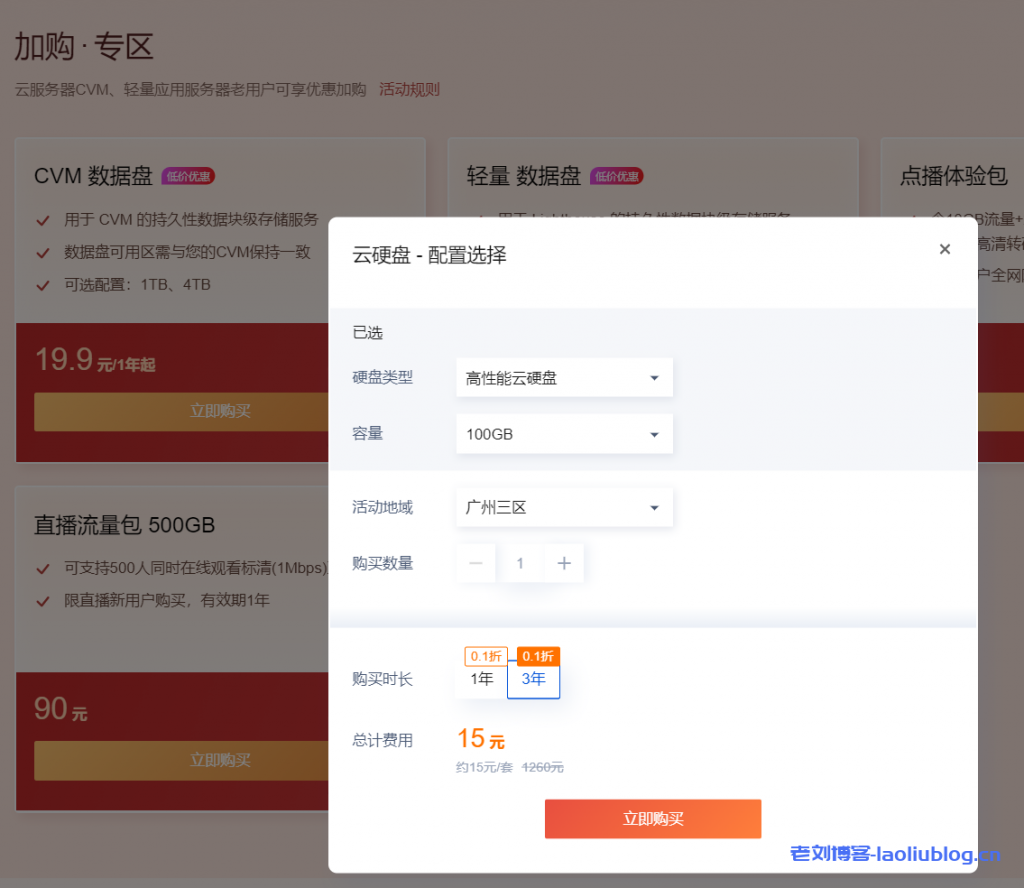Select the 1年 purchase duration
Viewport: 1024px width, 888px height.
pyautogui.click(x=482, y=679)
